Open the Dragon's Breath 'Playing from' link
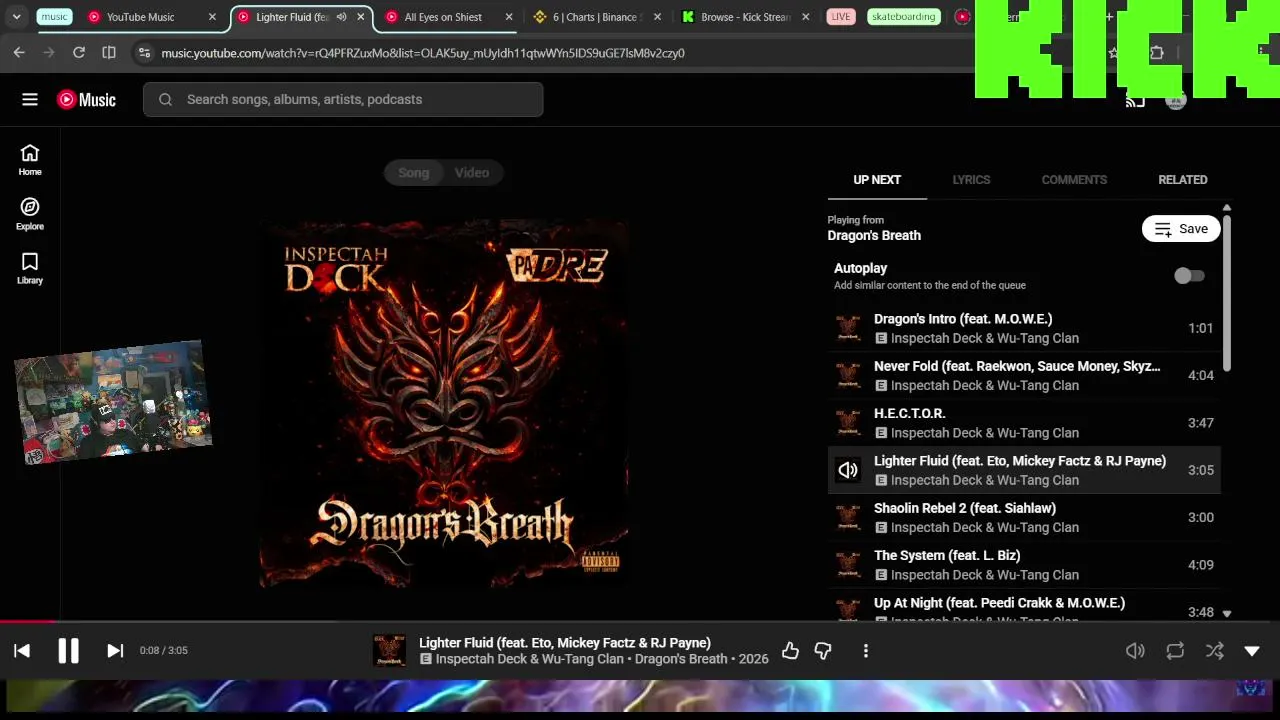1280x720 pixels. [874, 235]
